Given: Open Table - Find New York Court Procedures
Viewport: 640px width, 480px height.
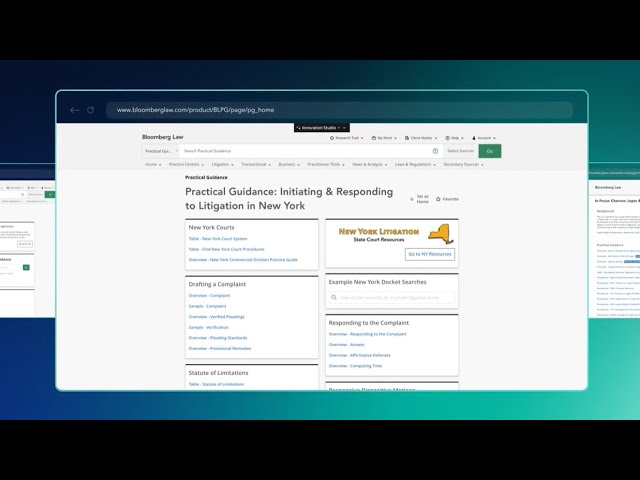Looking at the screenshot, I should click(227, 249).
